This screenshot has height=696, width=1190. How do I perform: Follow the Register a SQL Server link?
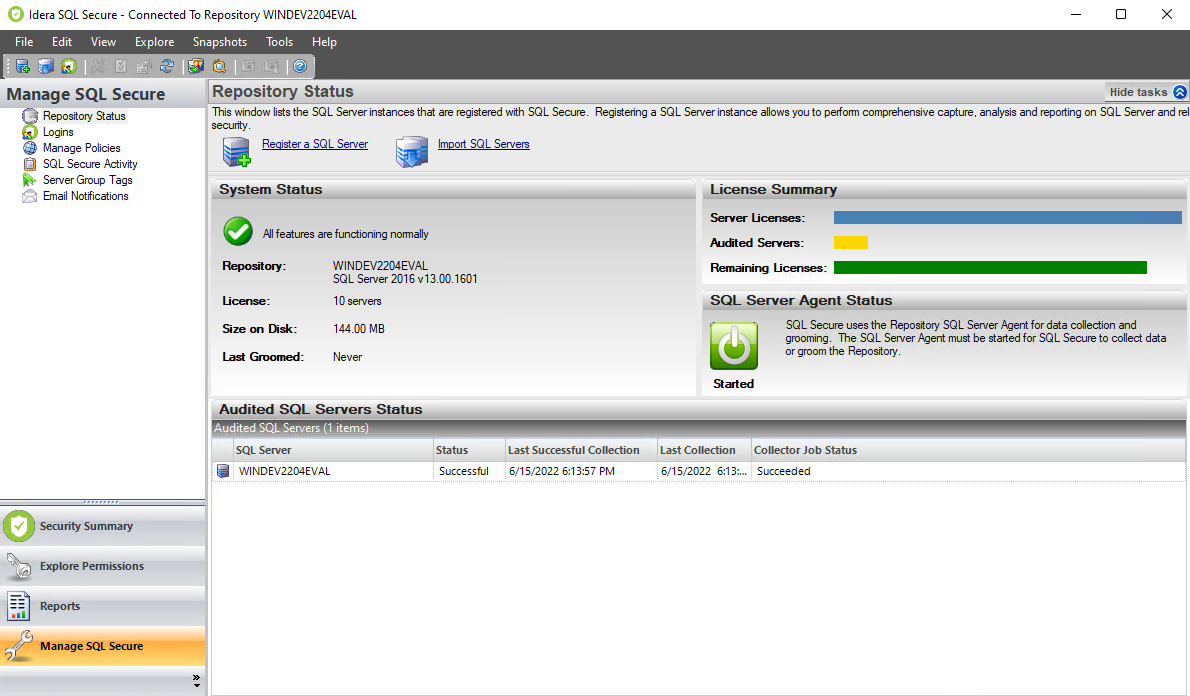coord(315,144)
